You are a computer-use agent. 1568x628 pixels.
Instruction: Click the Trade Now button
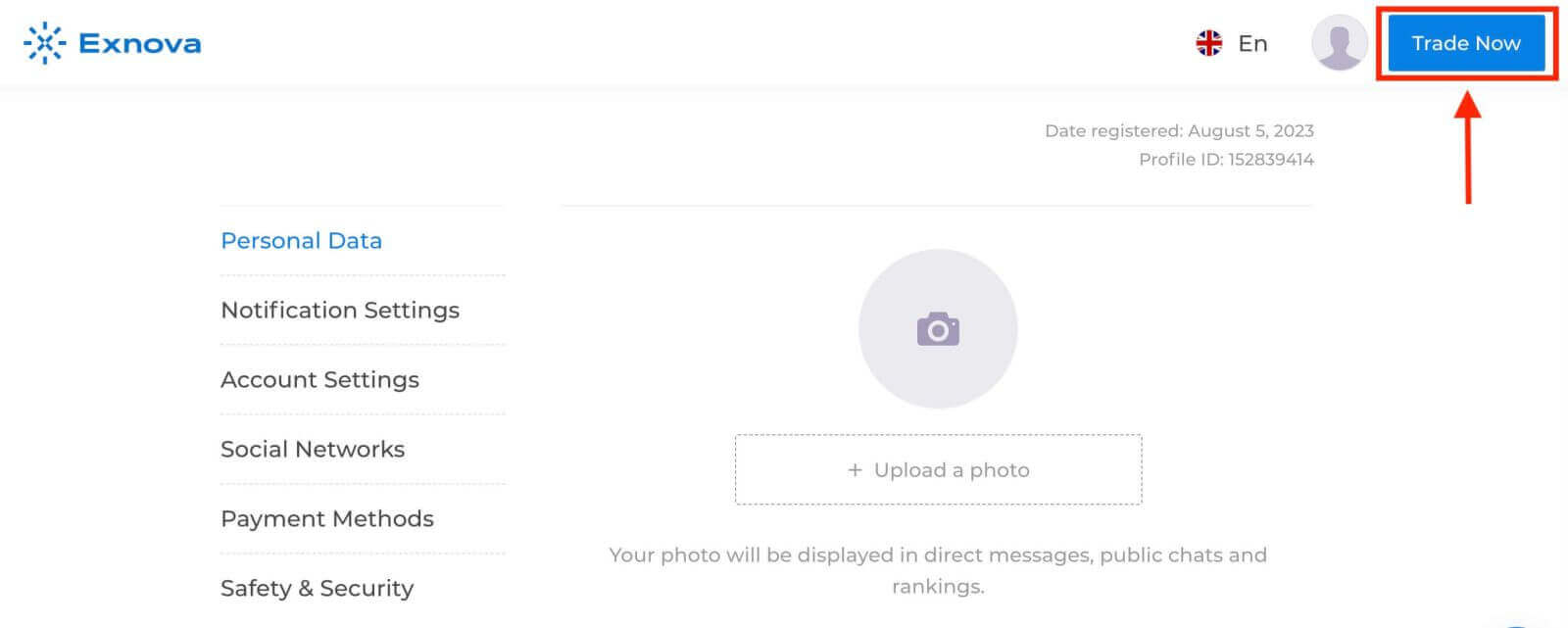click(x=1466, y=43)
